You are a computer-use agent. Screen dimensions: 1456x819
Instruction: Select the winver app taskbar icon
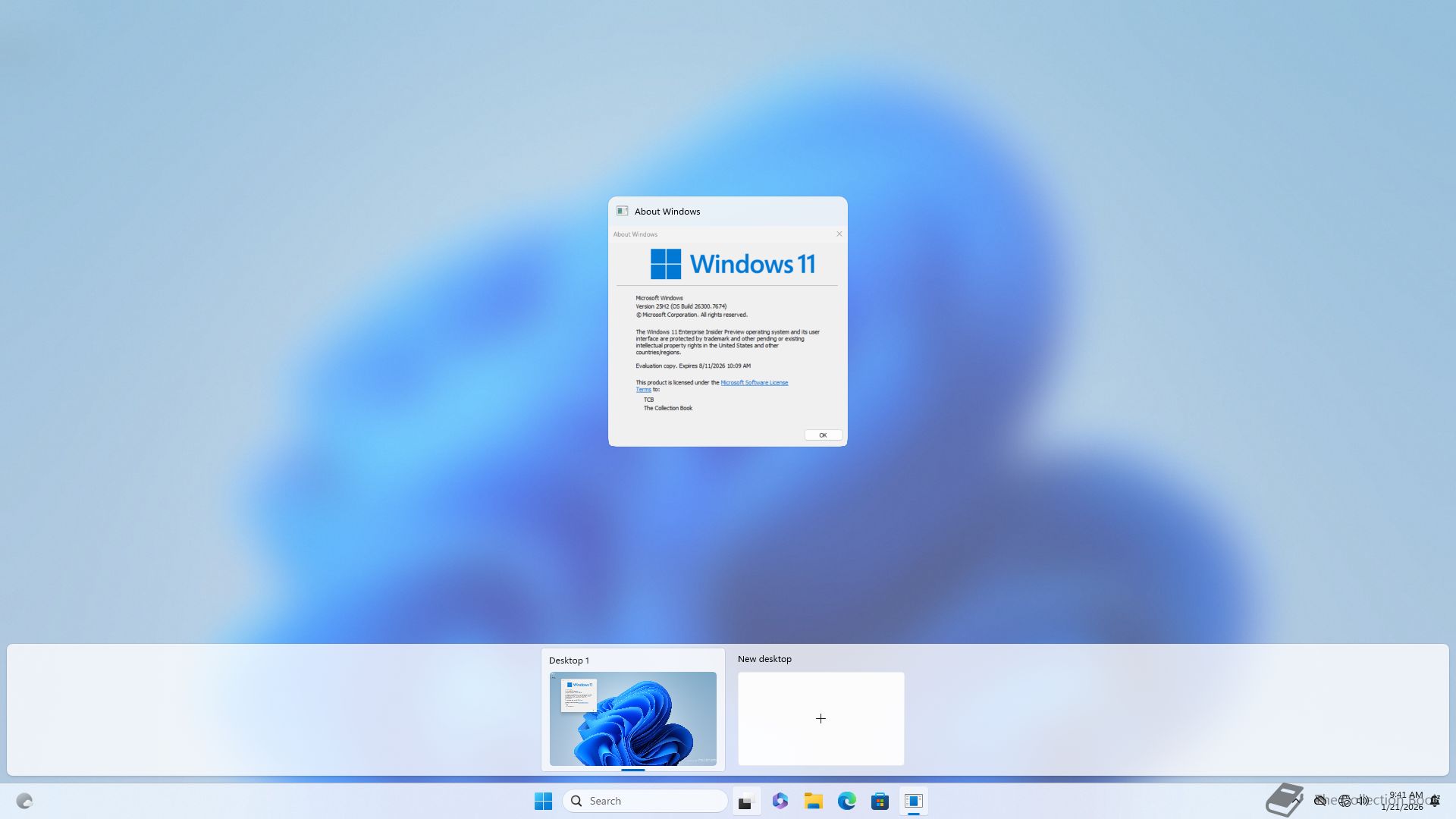point(913,801)
